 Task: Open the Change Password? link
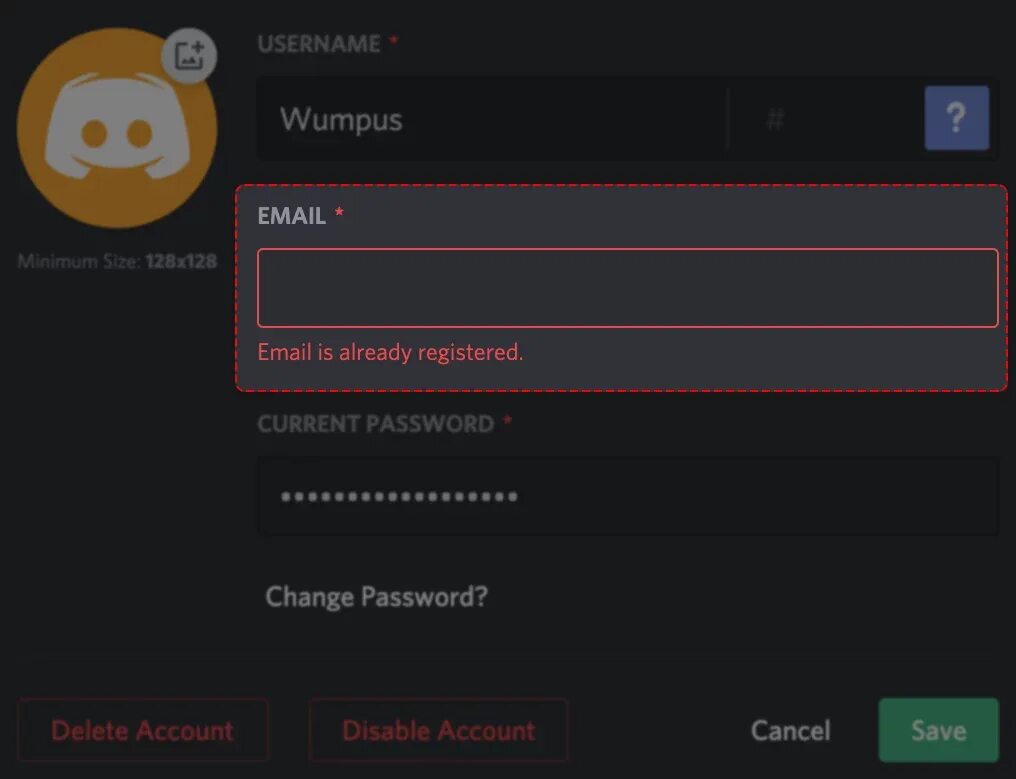(x=376, y=597)
